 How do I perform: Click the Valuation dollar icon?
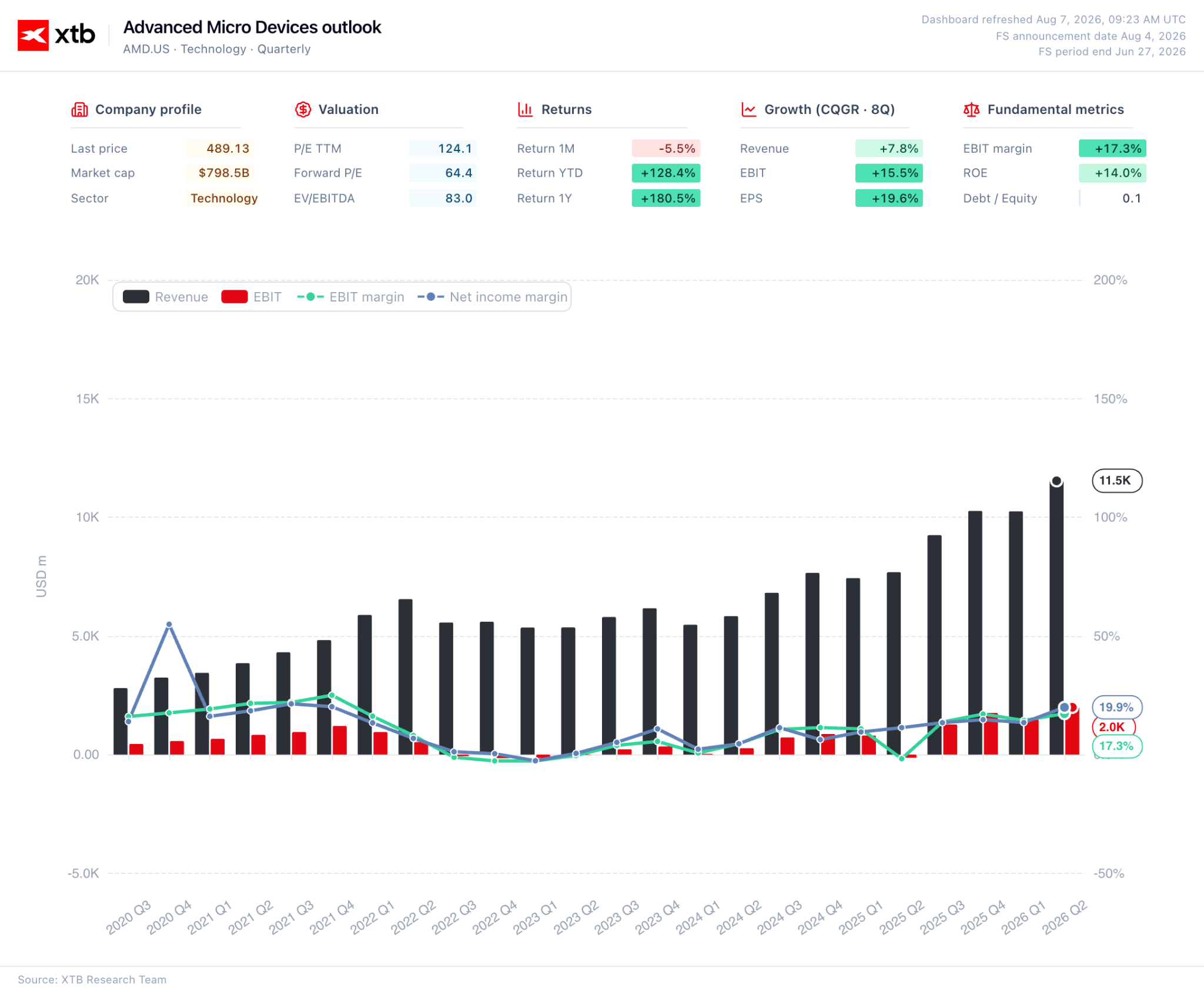(303, 109)
